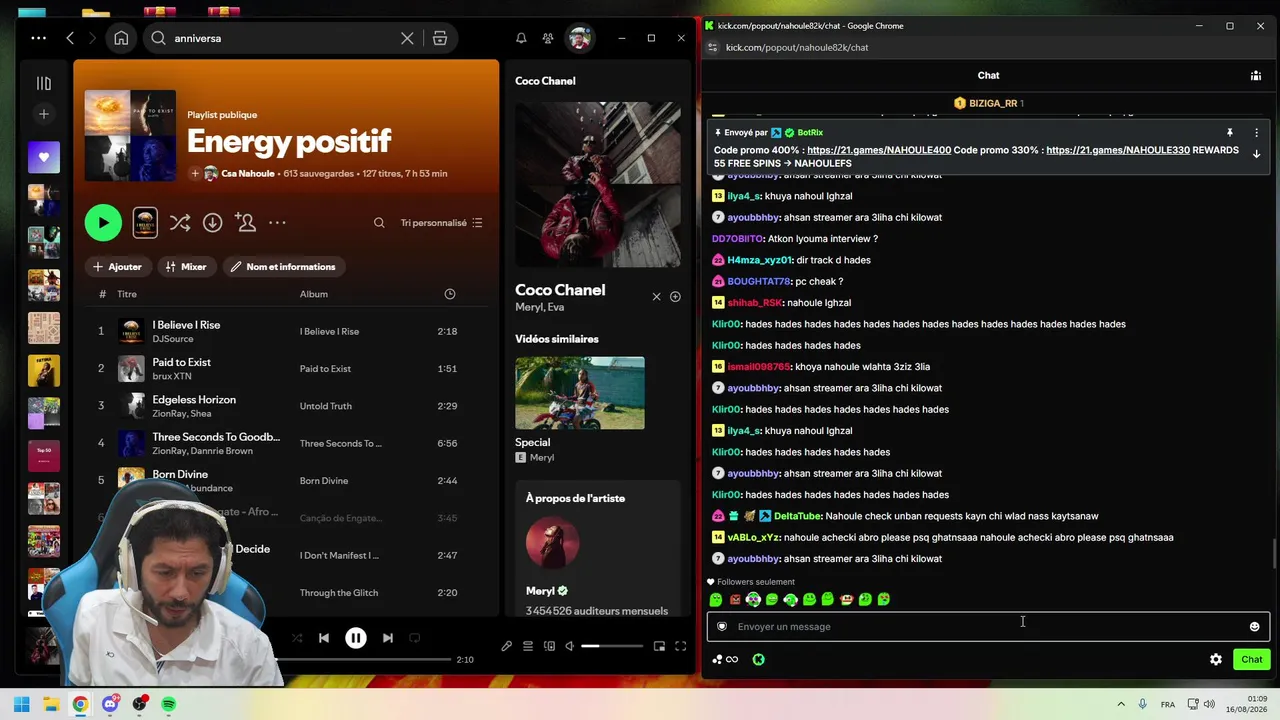Select track I Believe I Rise
This screenshot has height=720, width=1280.
pos(286,331)
